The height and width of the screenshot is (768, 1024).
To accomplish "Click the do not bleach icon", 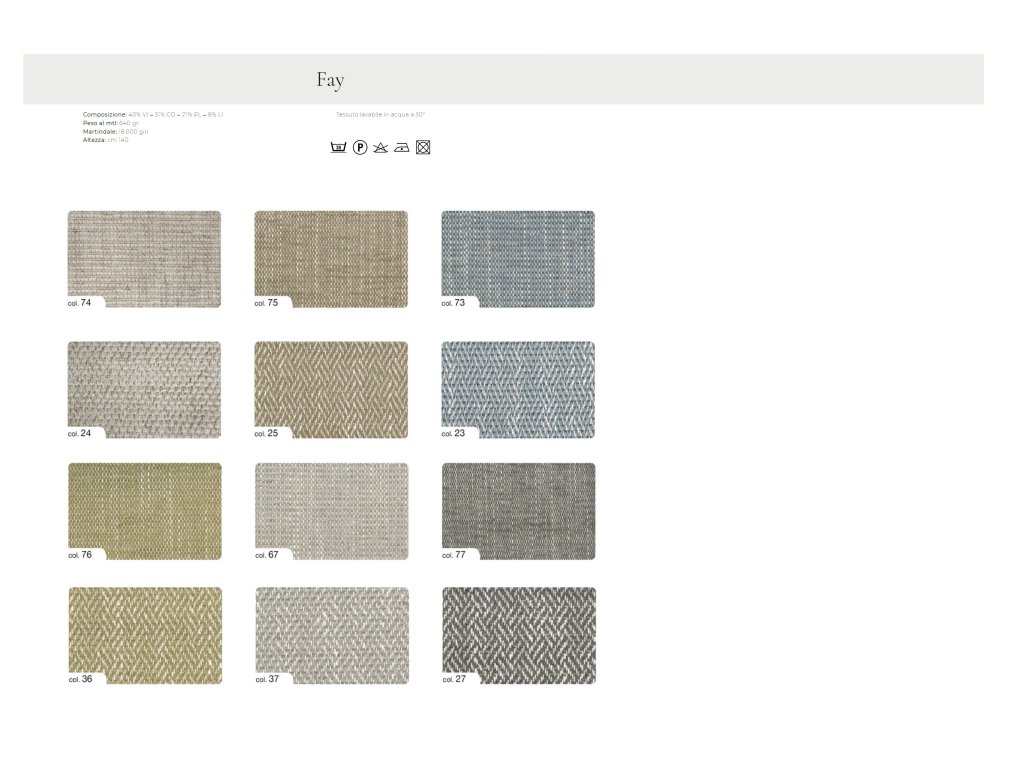I will click(x=380, y=148).
